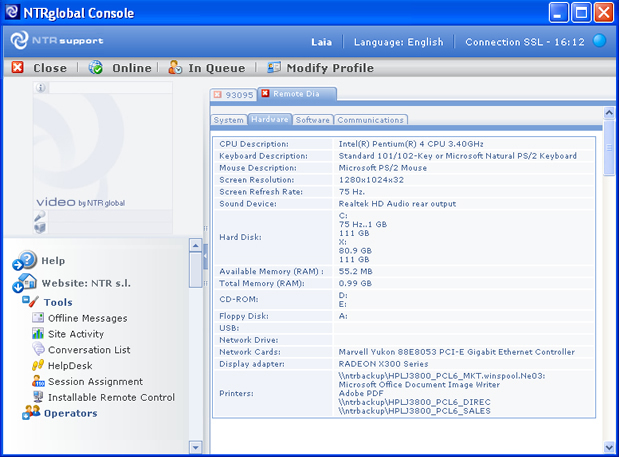Click the HelpDesk icon
This screenshot has width=619, height=457.
point(38,366)
